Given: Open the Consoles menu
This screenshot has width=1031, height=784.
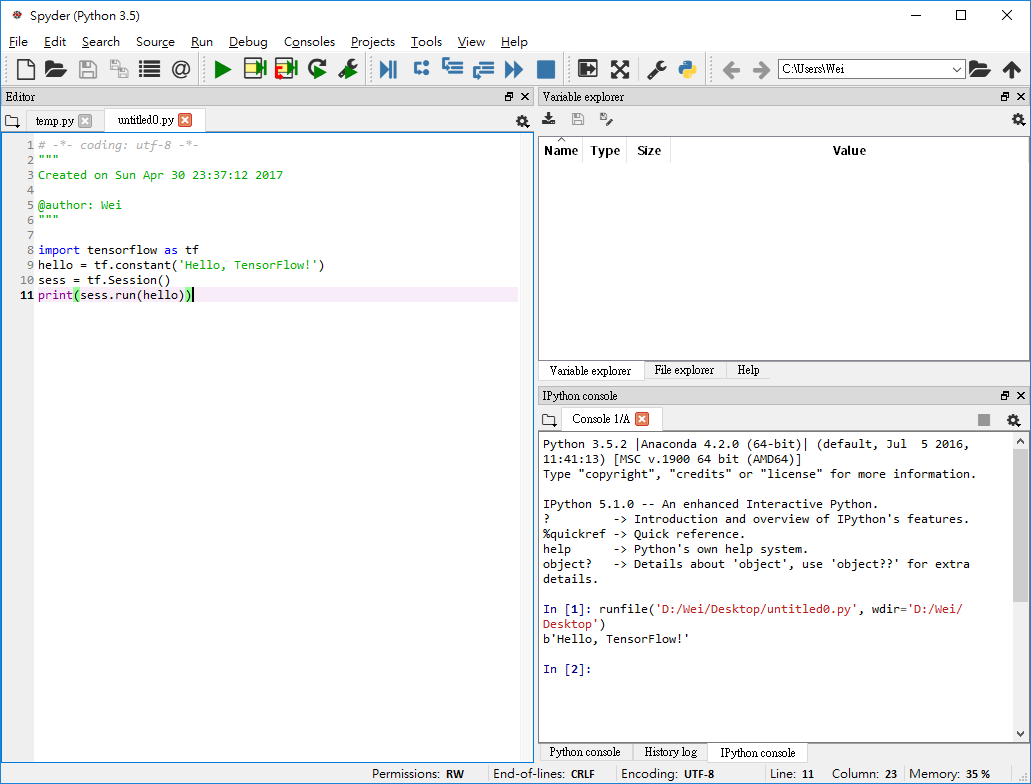Looking at the screenshot, I should 309,42.
